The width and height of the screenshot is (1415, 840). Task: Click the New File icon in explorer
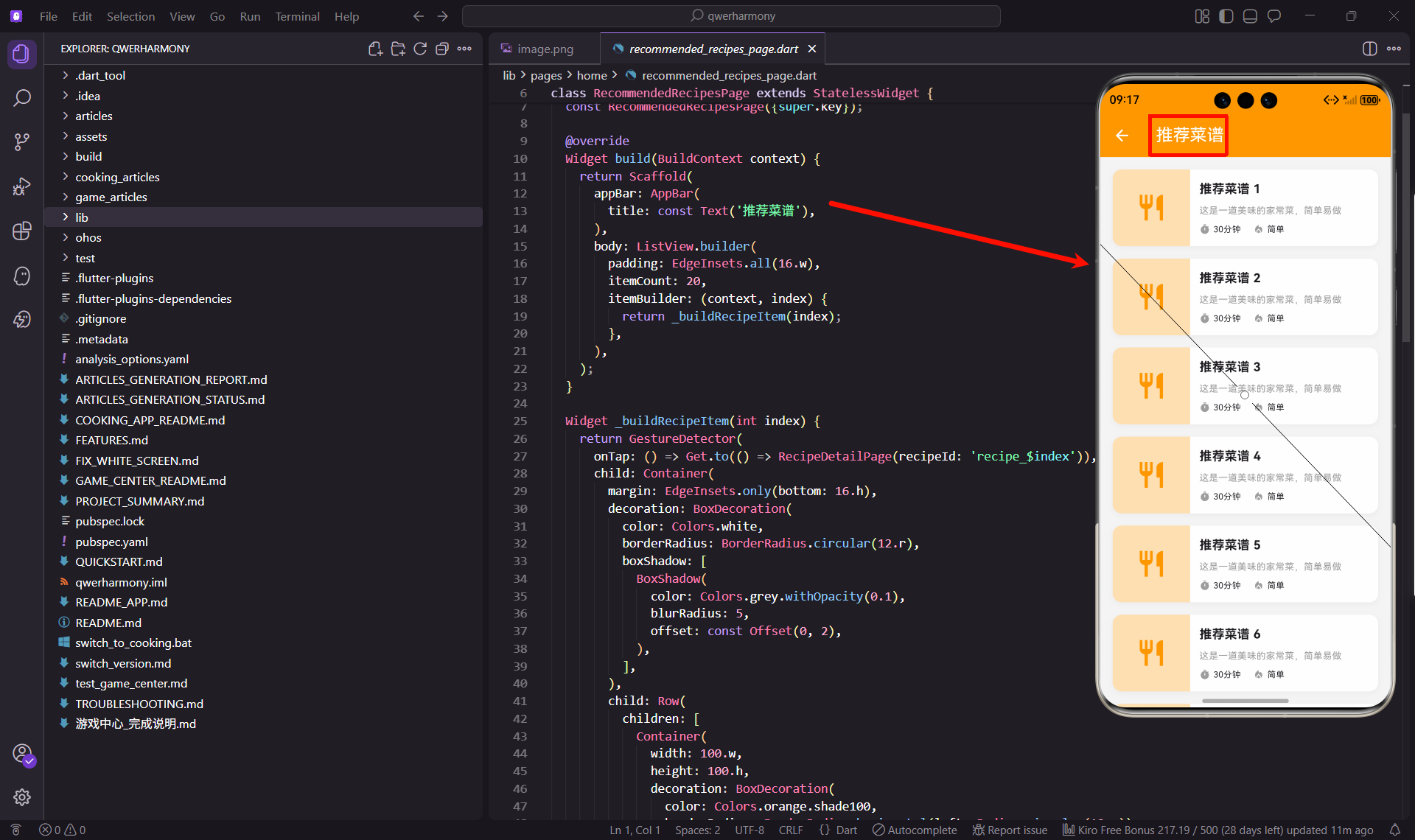(375, 49)
